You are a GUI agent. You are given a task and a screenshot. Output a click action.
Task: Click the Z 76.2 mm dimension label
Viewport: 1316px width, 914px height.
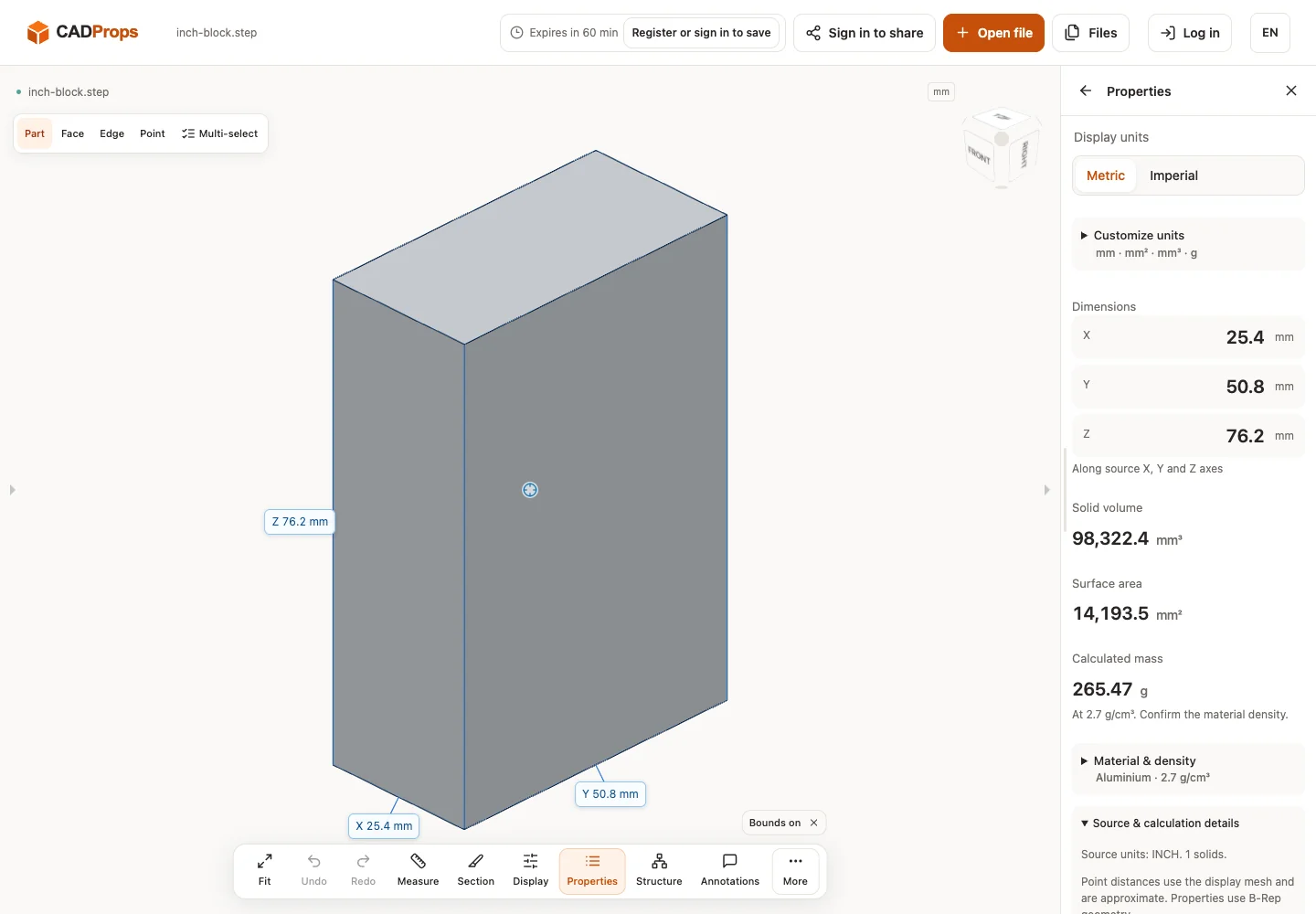tap(300, 522)
